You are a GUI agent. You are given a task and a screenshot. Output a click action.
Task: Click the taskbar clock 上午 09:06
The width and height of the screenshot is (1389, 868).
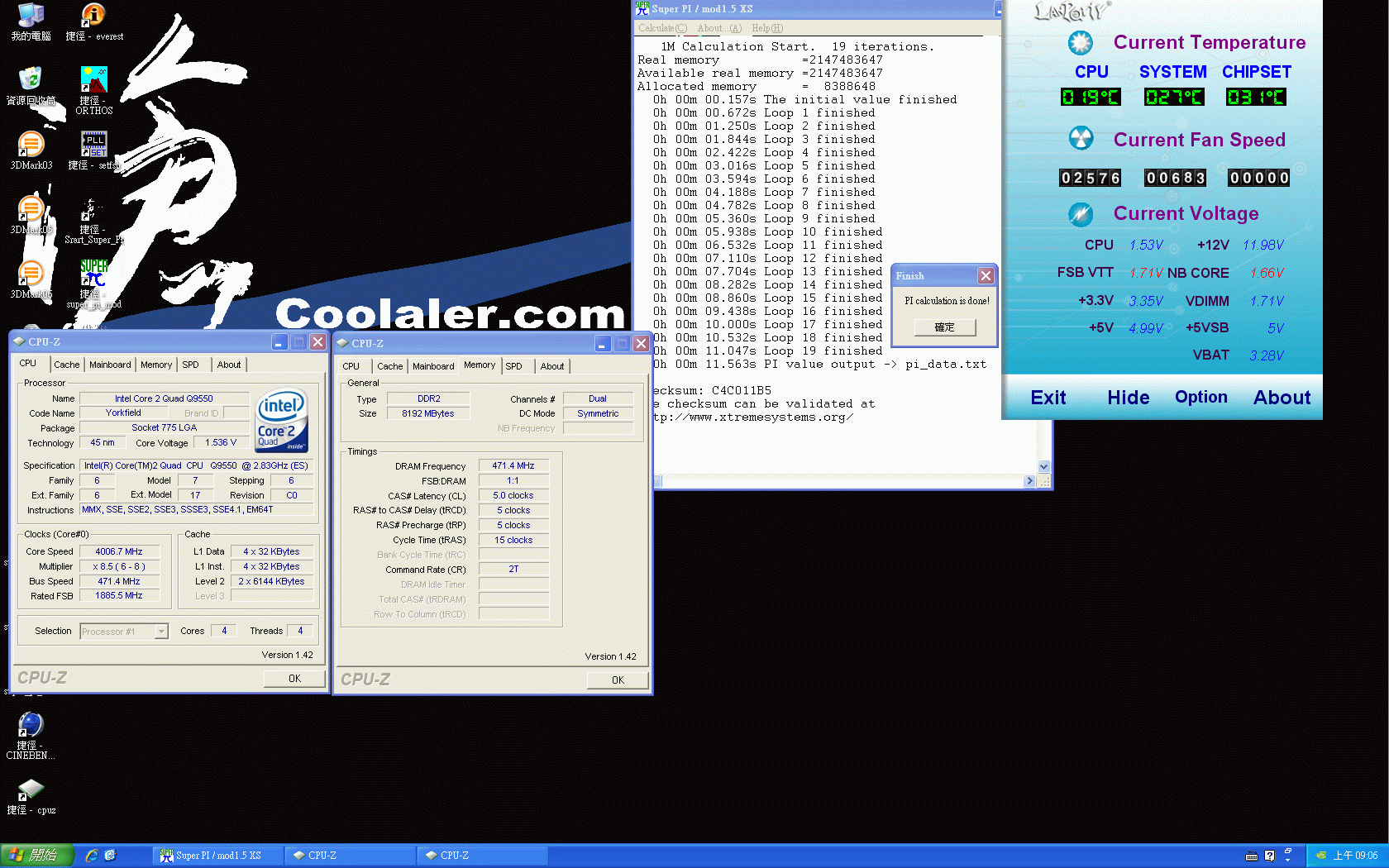1356,856
